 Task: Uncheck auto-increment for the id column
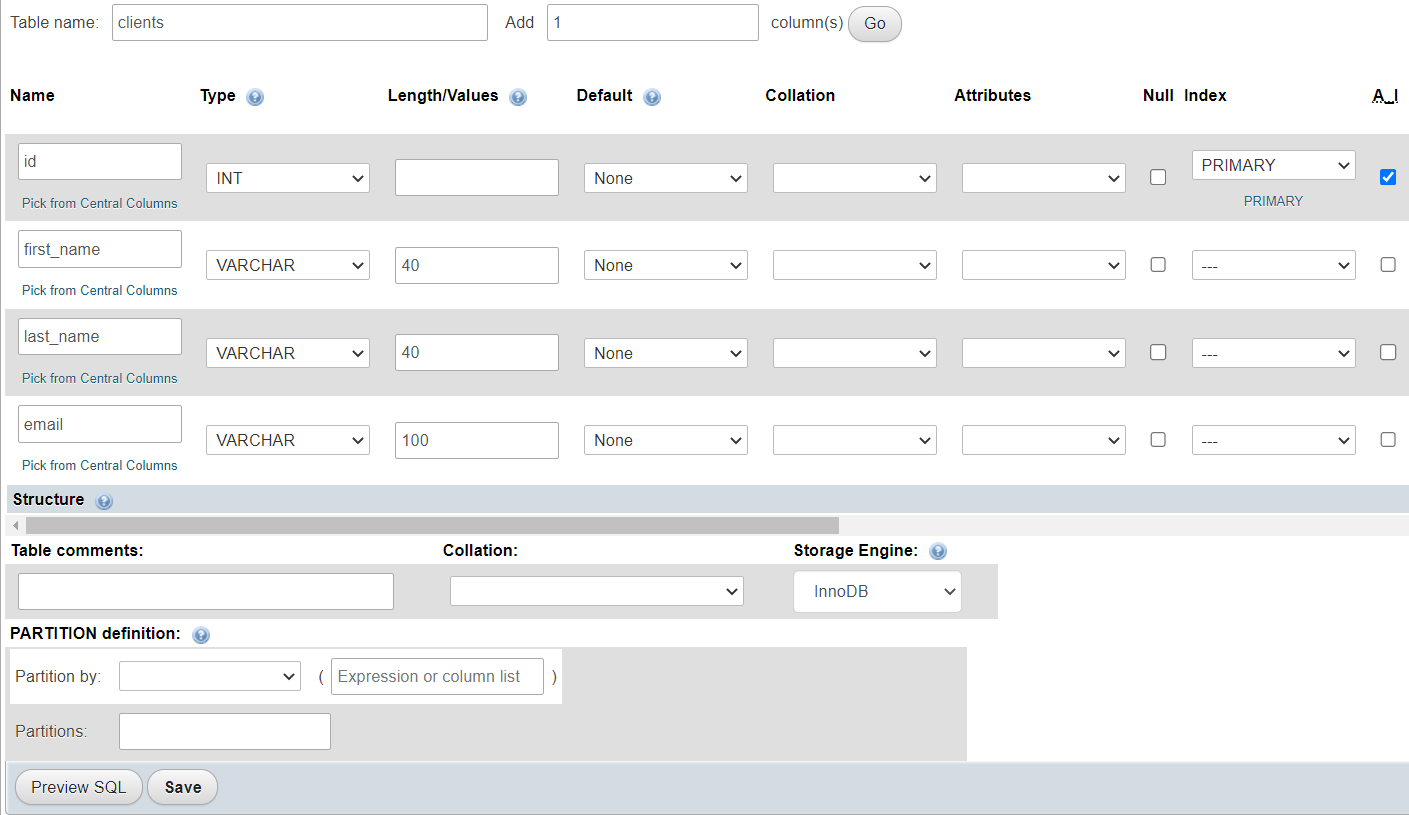[1388, 177]
